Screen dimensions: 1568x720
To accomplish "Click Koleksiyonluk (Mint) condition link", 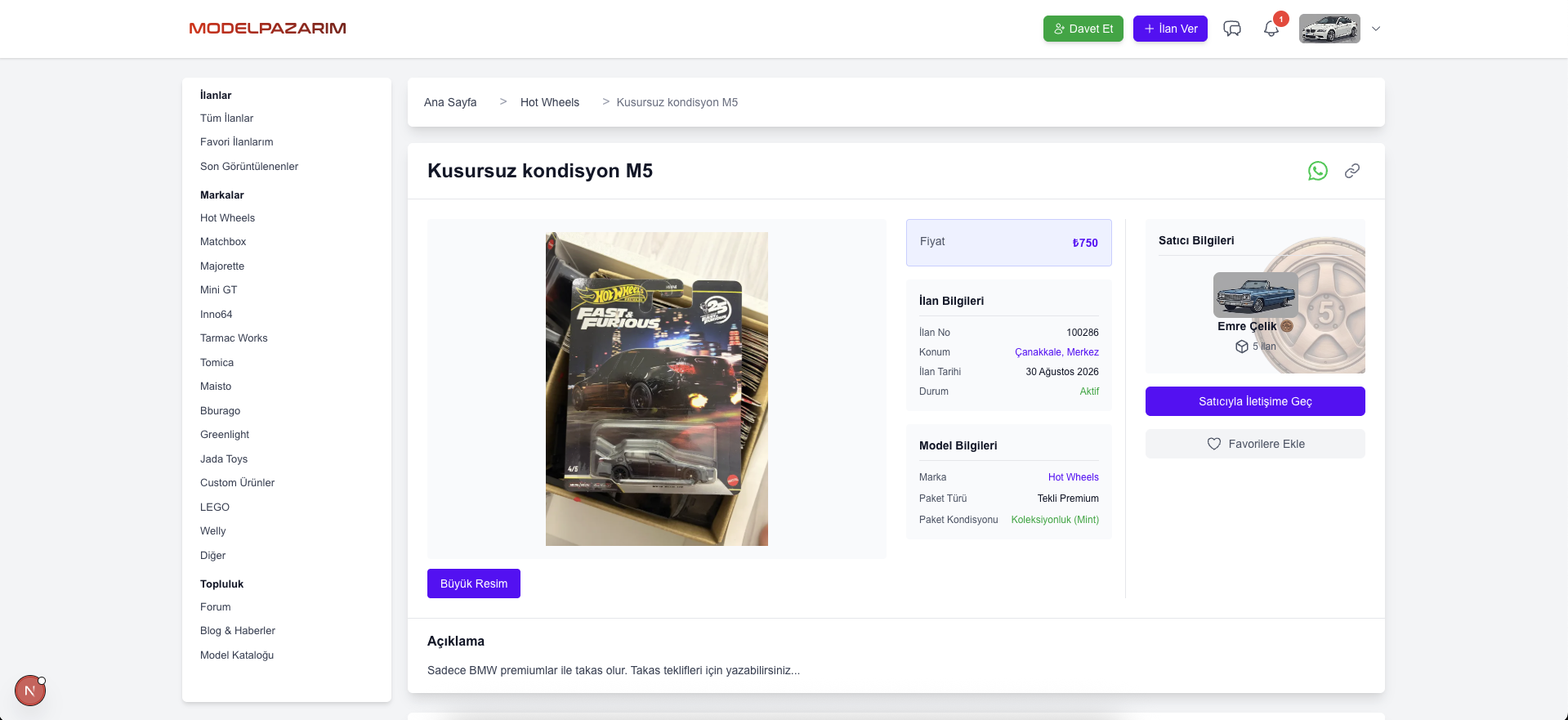I will pyautogui.click(x=1055, y=520).
